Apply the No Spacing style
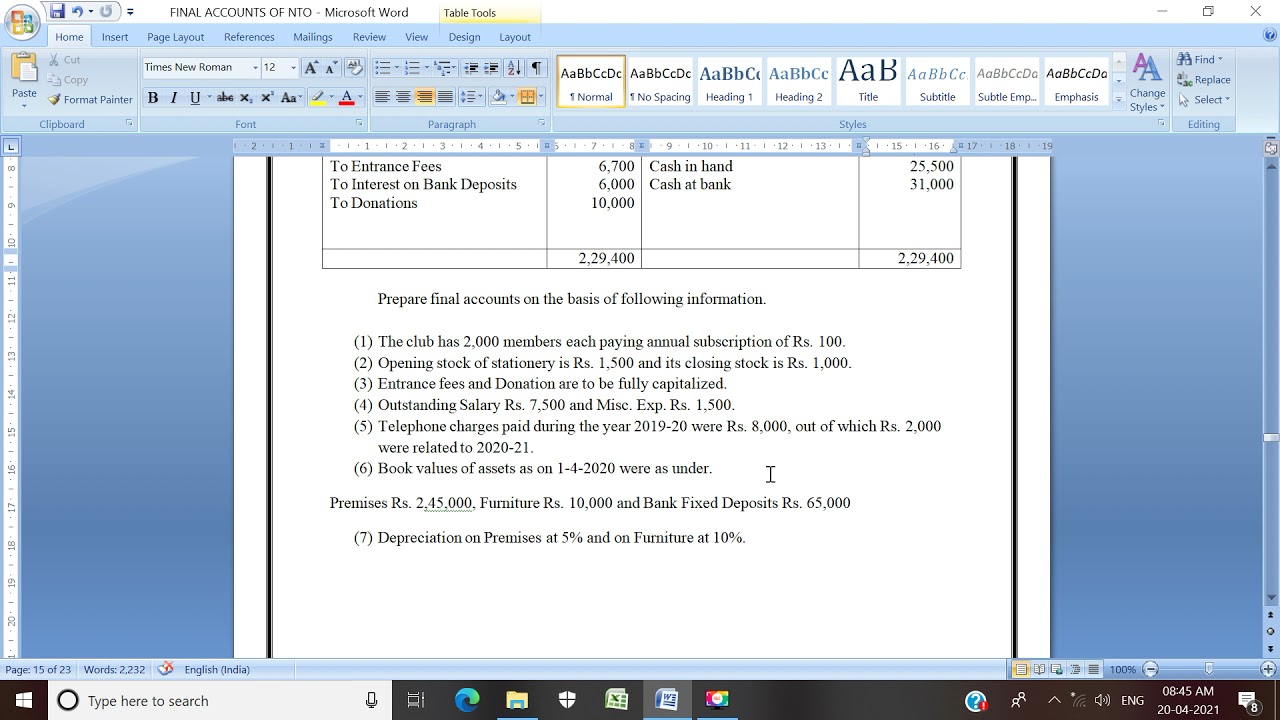 660,81
